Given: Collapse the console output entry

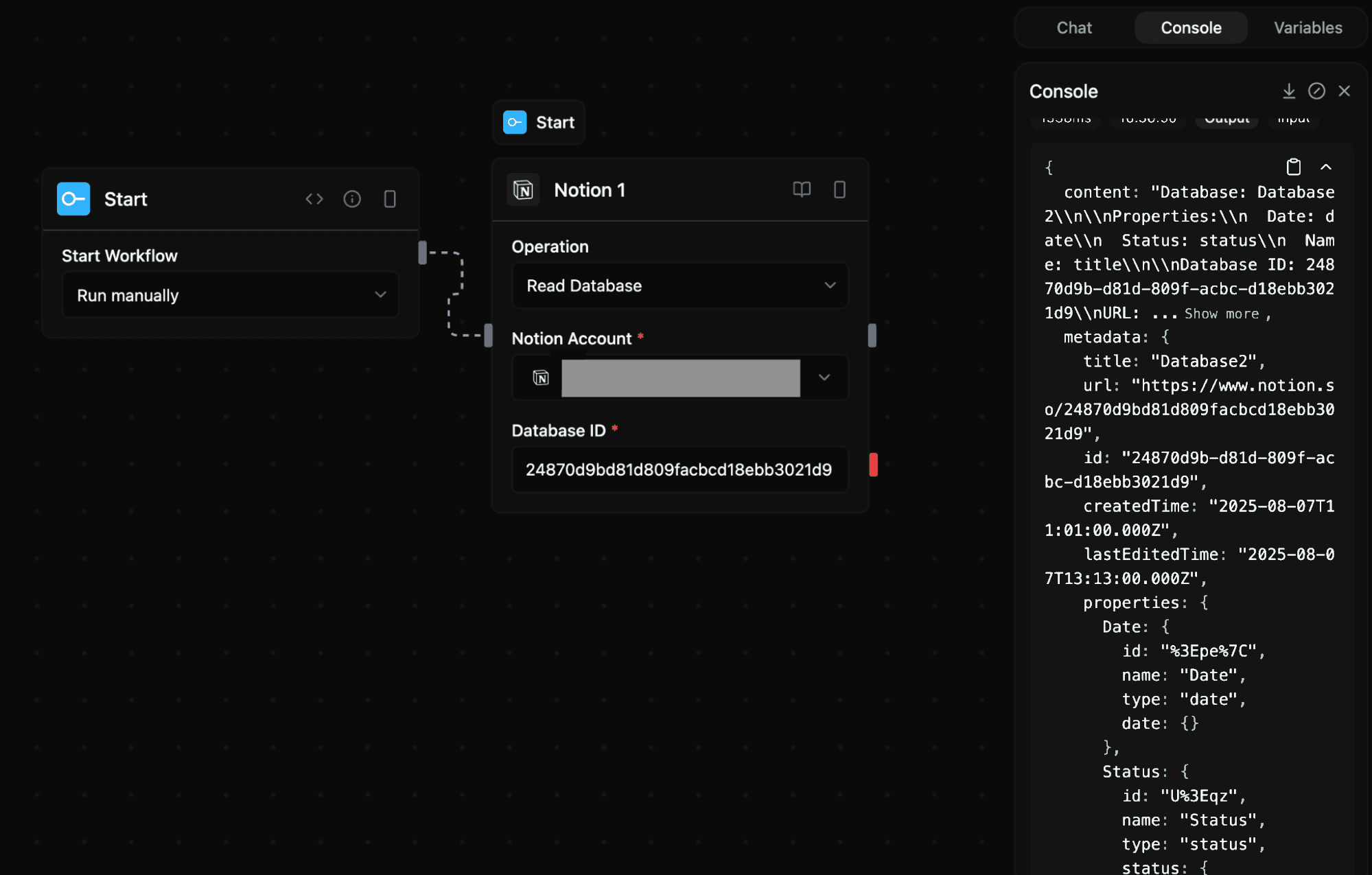Looking at the screenshot, I should (x=1326, y=167).
